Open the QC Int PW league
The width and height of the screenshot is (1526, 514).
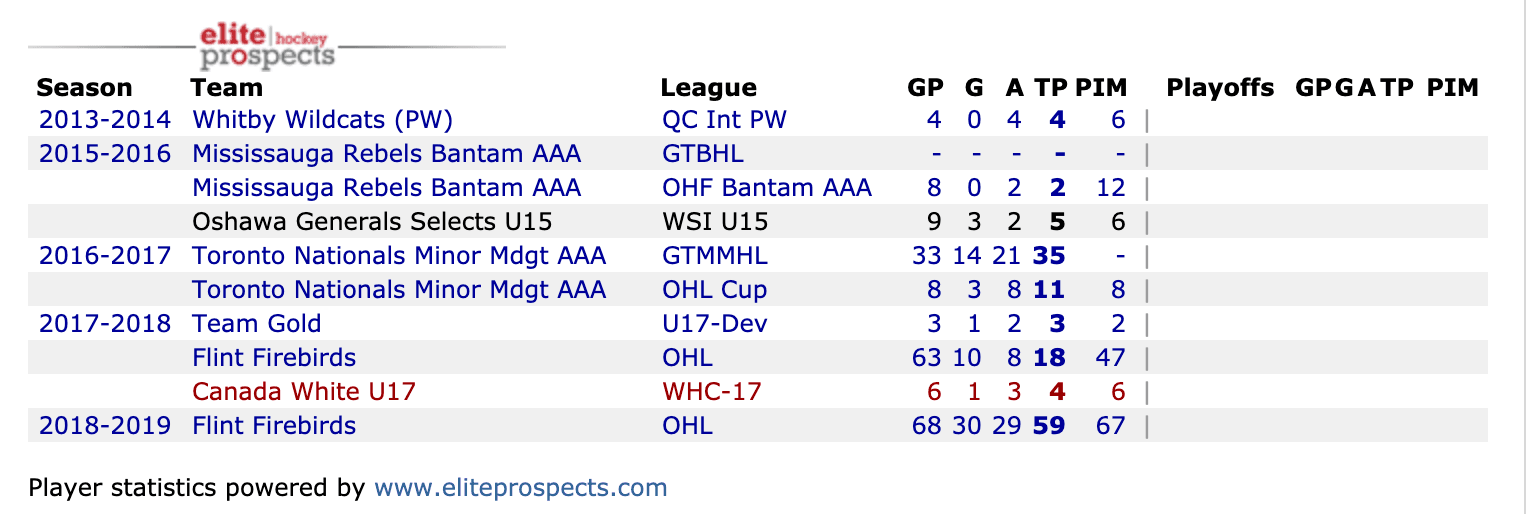pos(724,120)
